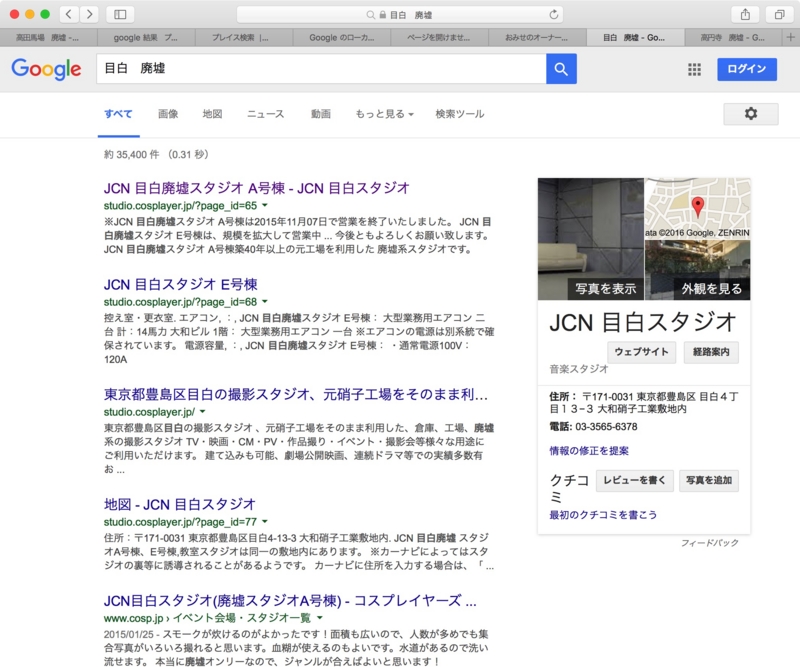Click the フィードバック link
Screen dimensions: 800x667
710,543
